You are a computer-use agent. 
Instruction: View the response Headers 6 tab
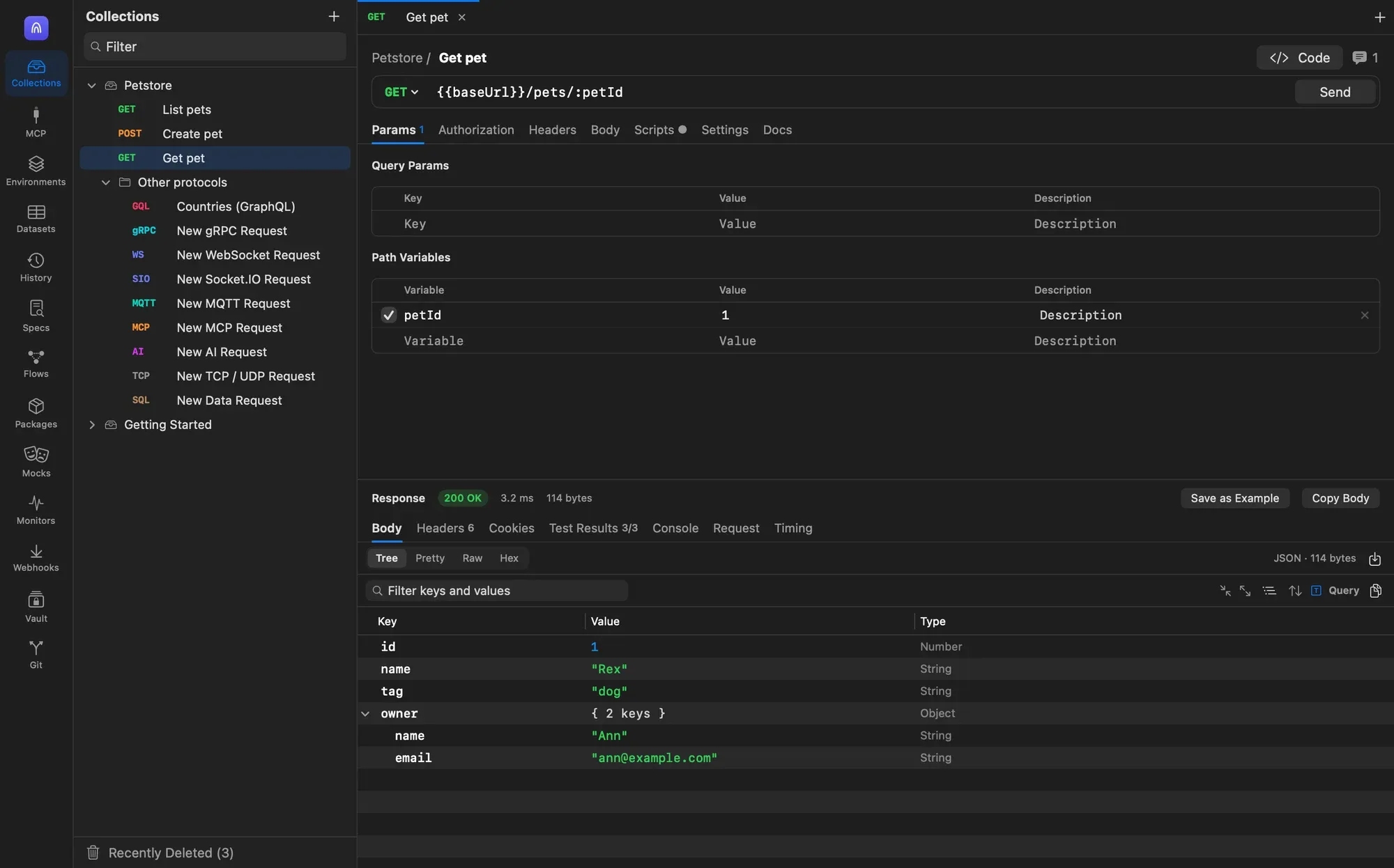(445, 528)
